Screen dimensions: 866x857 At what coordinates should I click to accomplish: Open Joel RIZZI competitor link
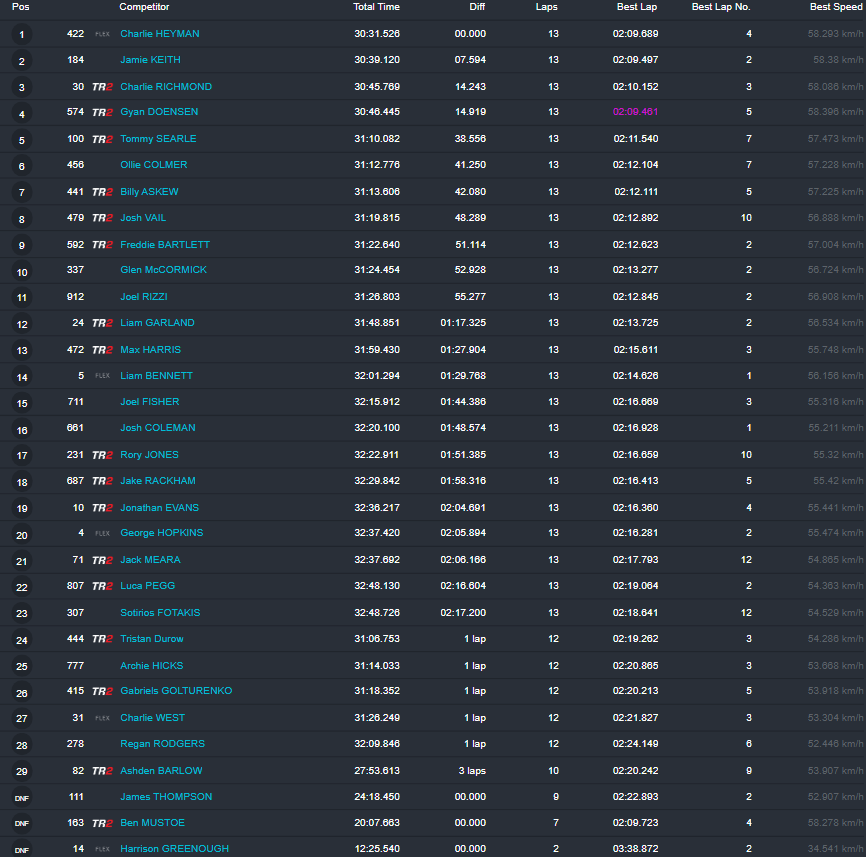pyautogui.click(x=144, y=297)
